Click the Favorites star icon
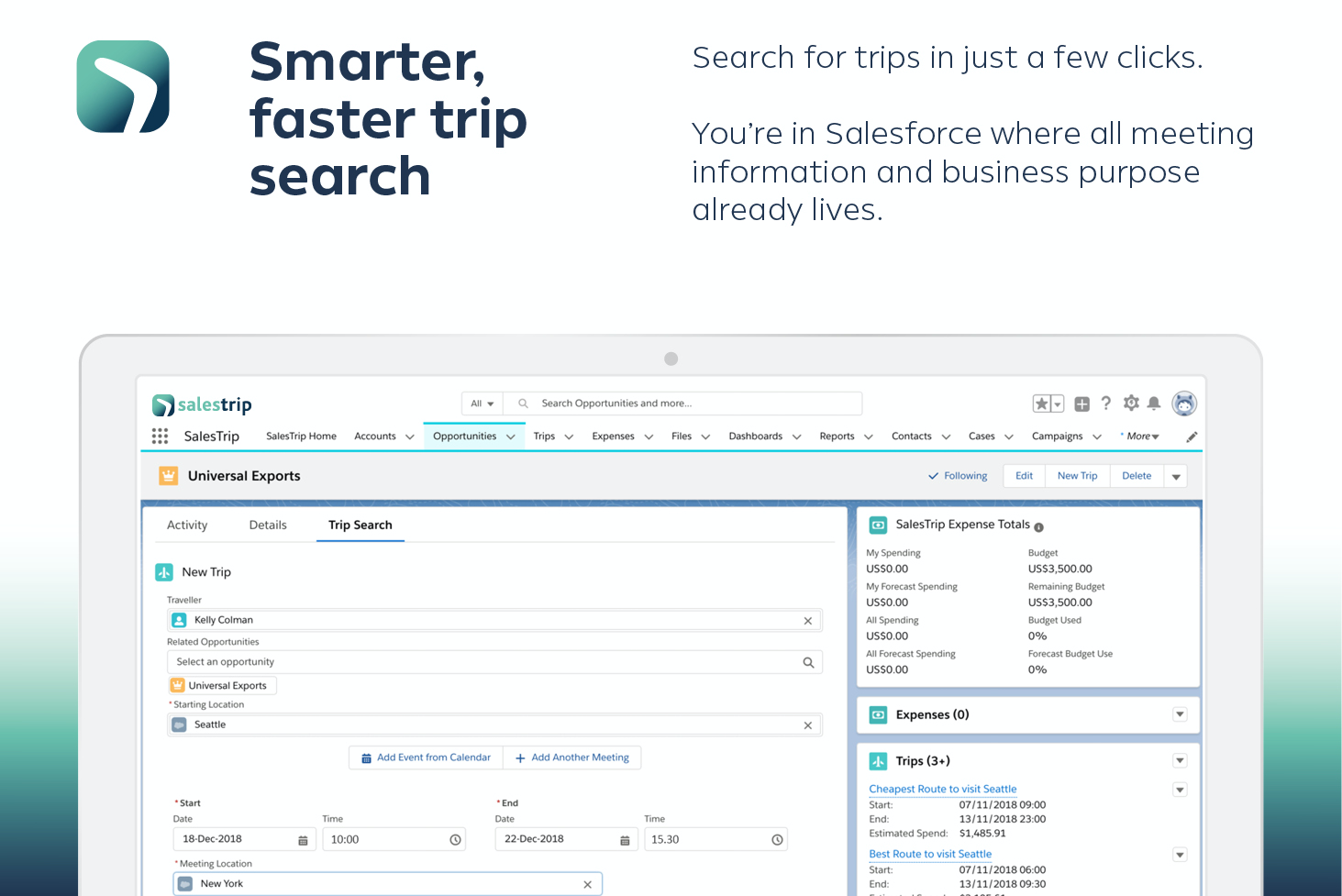Screen dimensions: 1342x896 pyautogui.click(x=1041, y=404)
